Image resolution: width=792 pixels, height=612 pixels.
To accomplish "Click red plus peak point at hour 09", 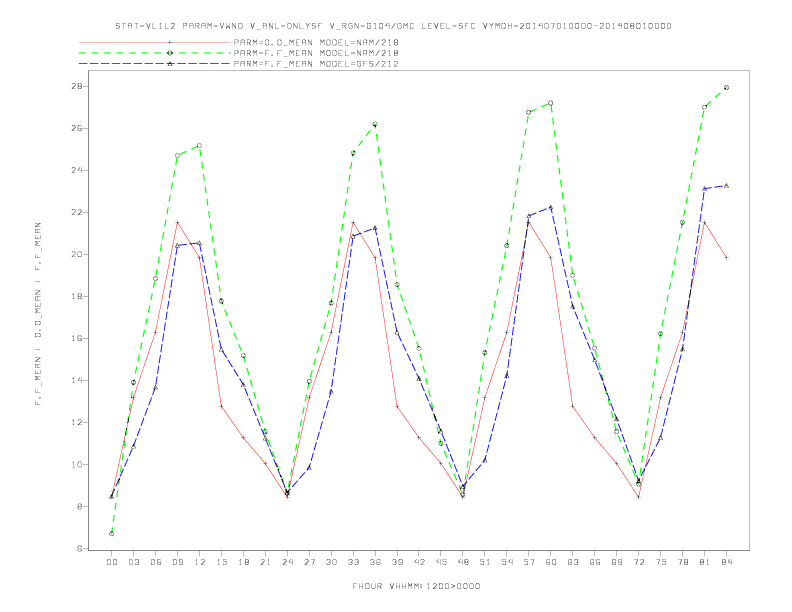I will point(177,223).
